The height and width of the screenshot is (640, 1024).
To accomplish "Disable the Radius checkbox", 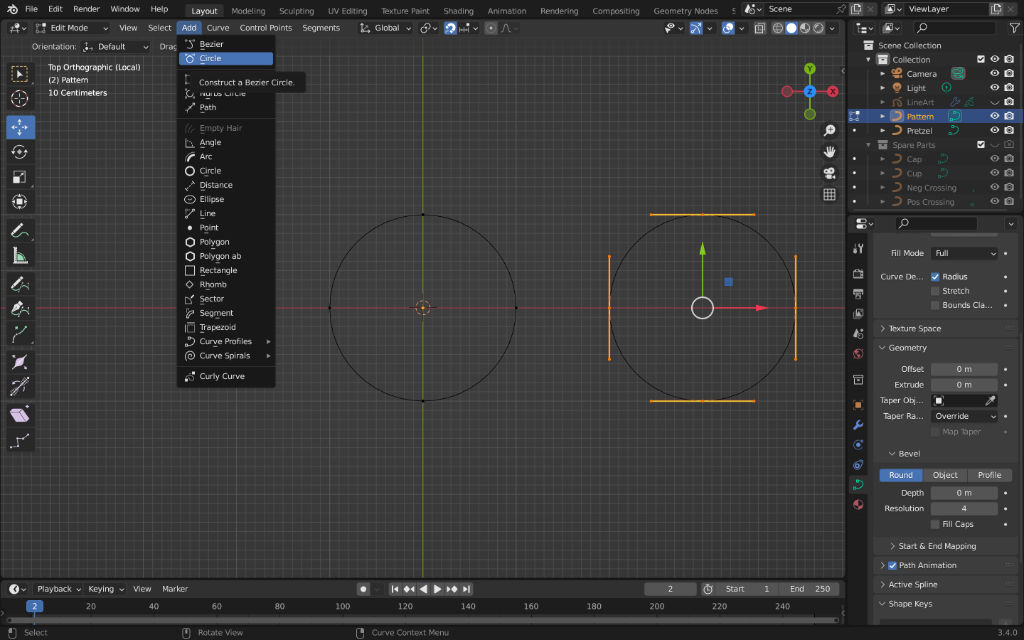I will 935,277.
